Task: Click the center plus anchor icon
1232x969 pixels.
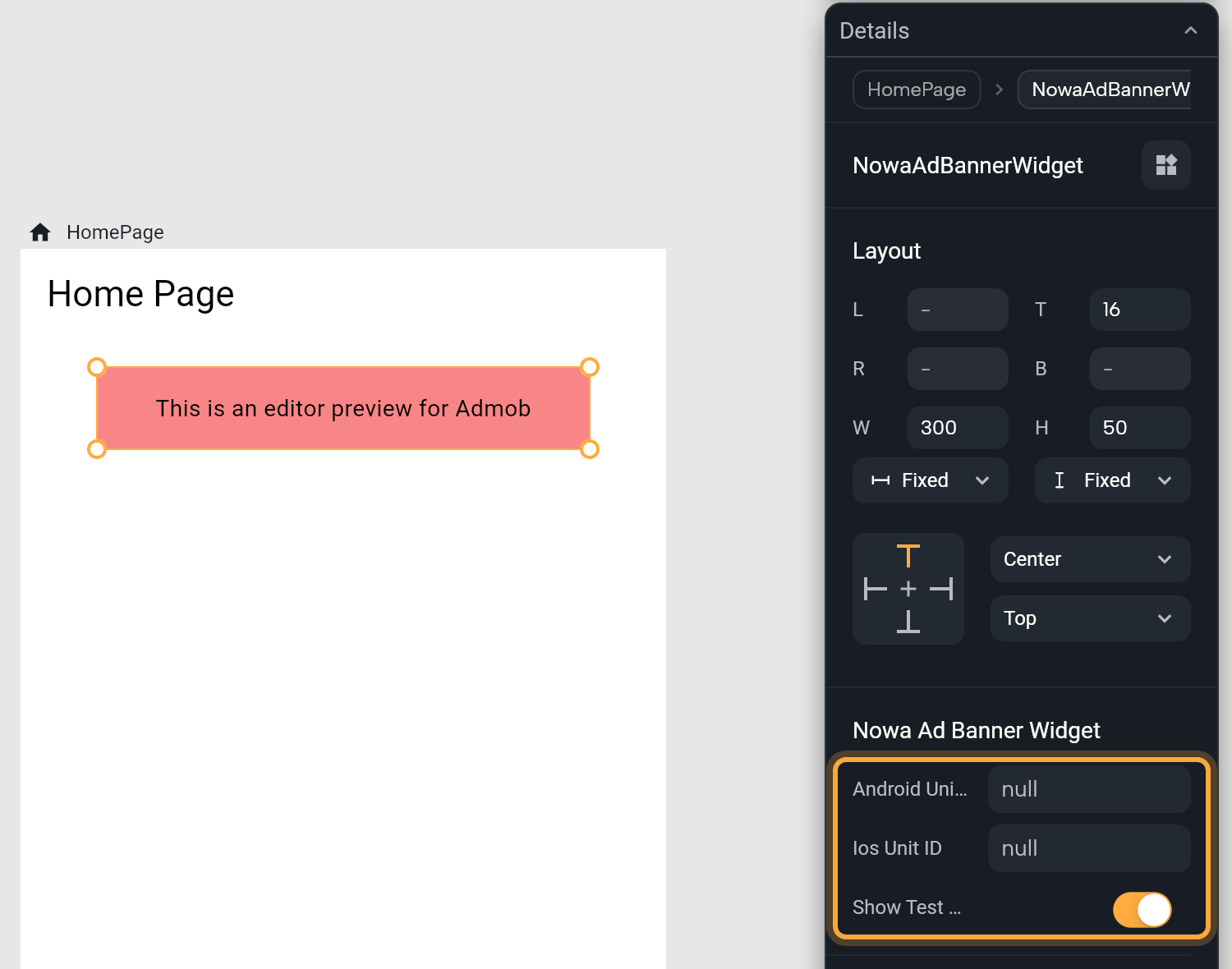Action: click(x=908, y=589)
